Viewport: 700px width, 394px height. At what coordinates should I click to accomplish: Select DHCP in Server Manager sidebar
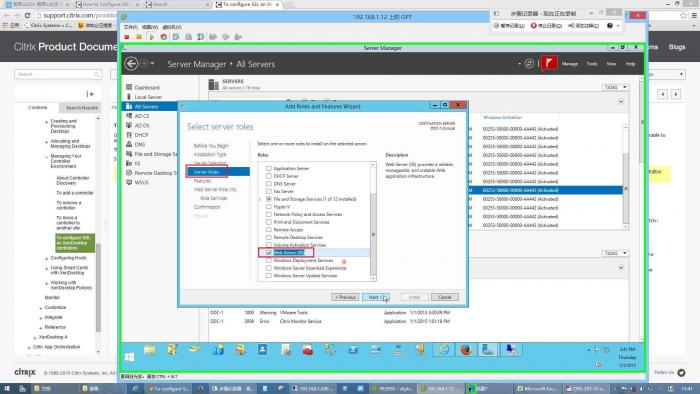coord(141,135)
